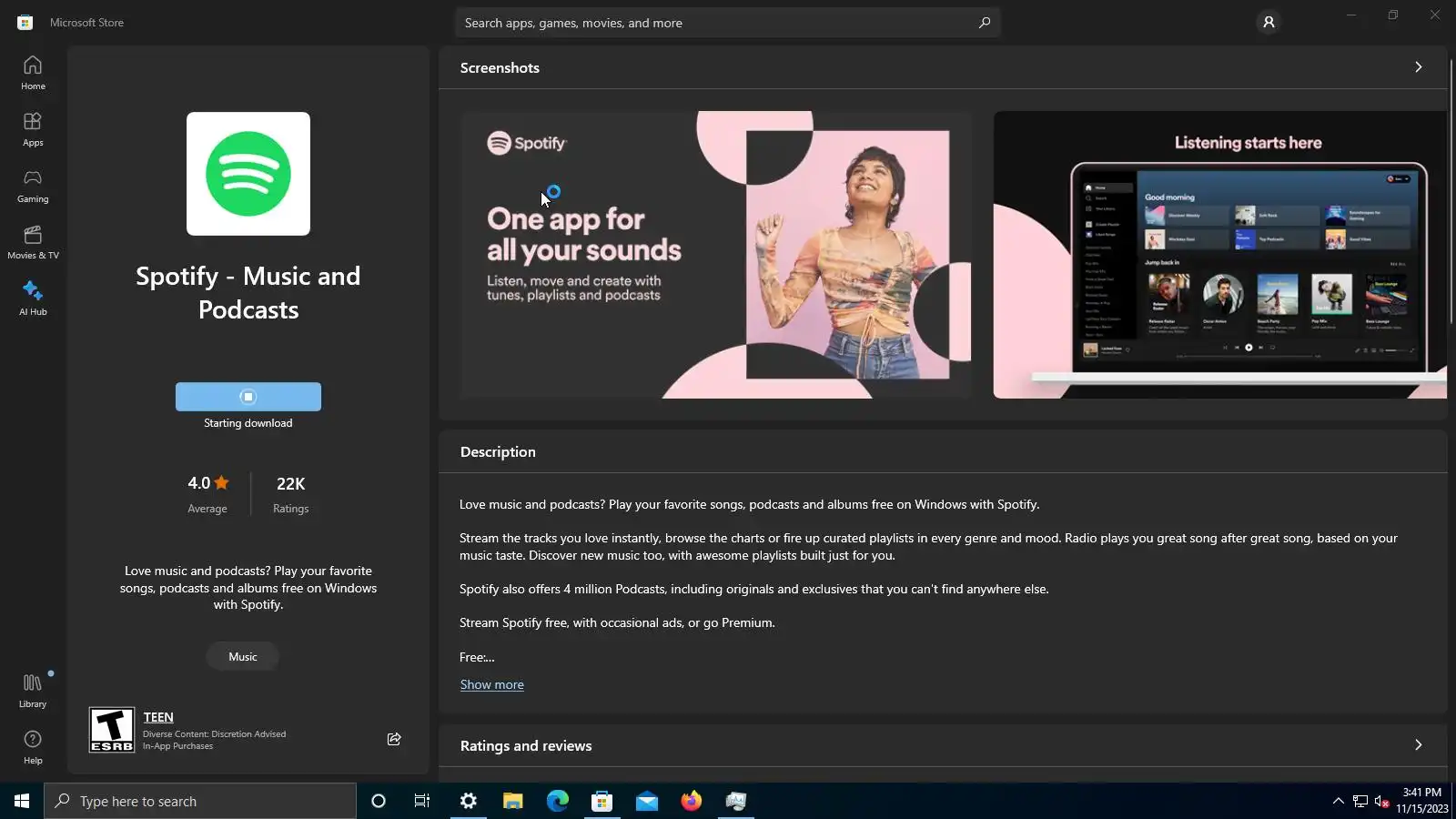Click the Microsoft Store taskbar icon
The image size is (1456, 819).
pyautogui.click(x=602, y=801)
